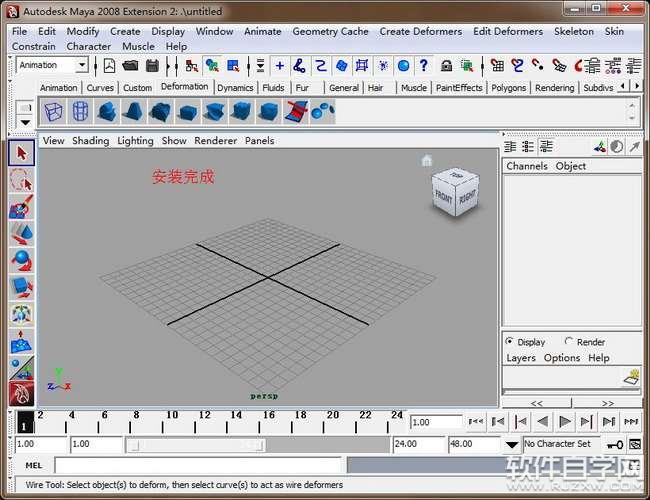Select the Soft Modification tool
Screen dimensions: 650x500
coord(22,340)
